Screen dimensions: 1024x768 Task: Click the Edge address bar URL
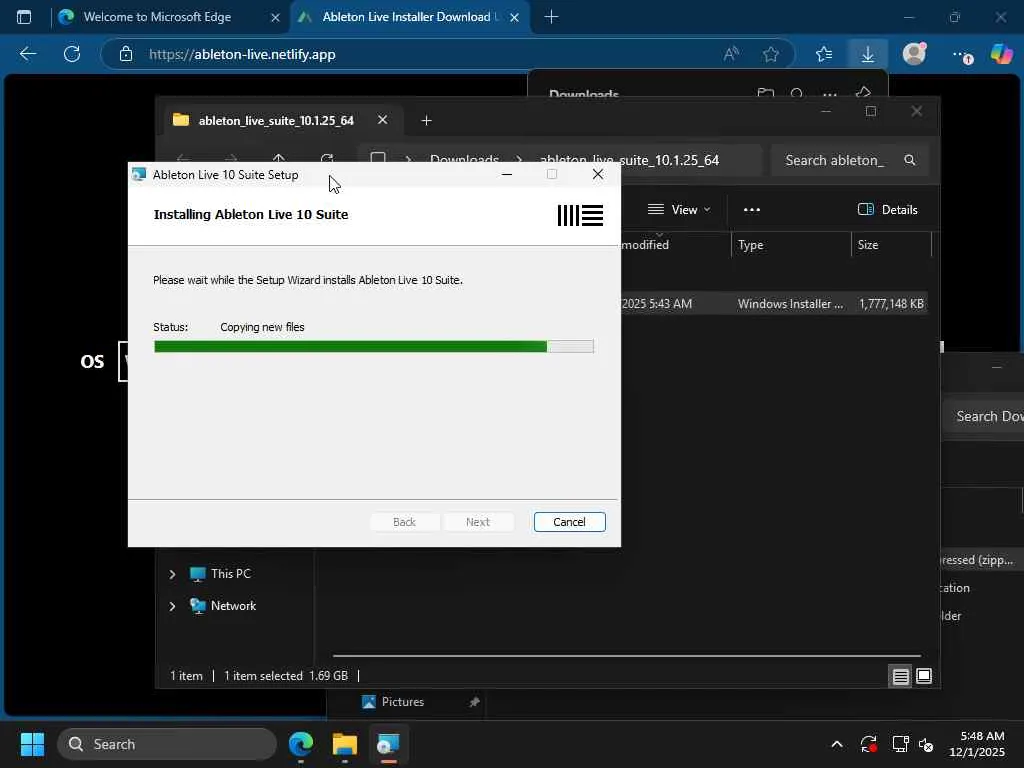[x=242, y=54]
